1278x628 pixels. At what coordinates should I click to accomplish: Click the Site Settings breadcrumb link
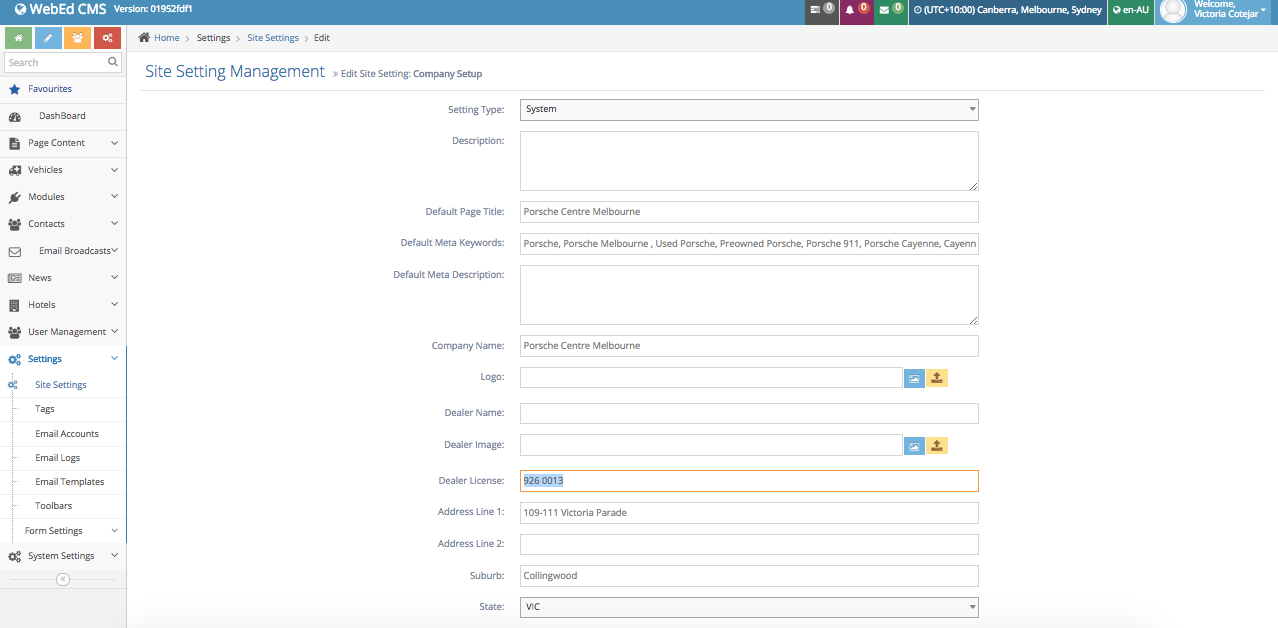(273, 38)
